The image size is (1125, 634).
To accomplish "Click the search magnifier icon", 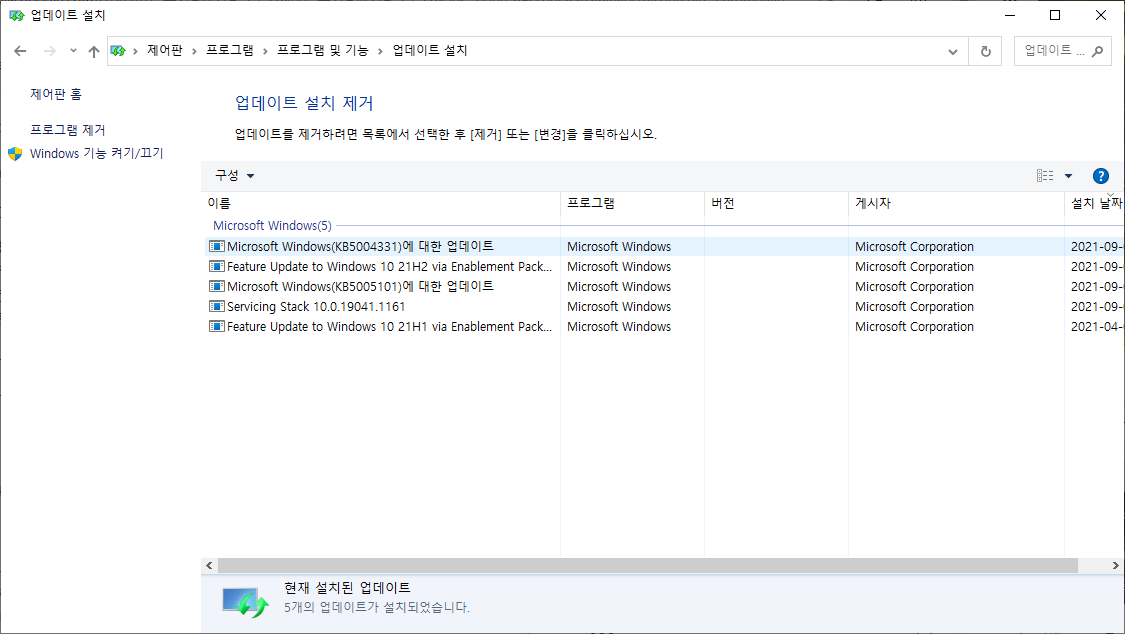I will tap(1097, 51).
